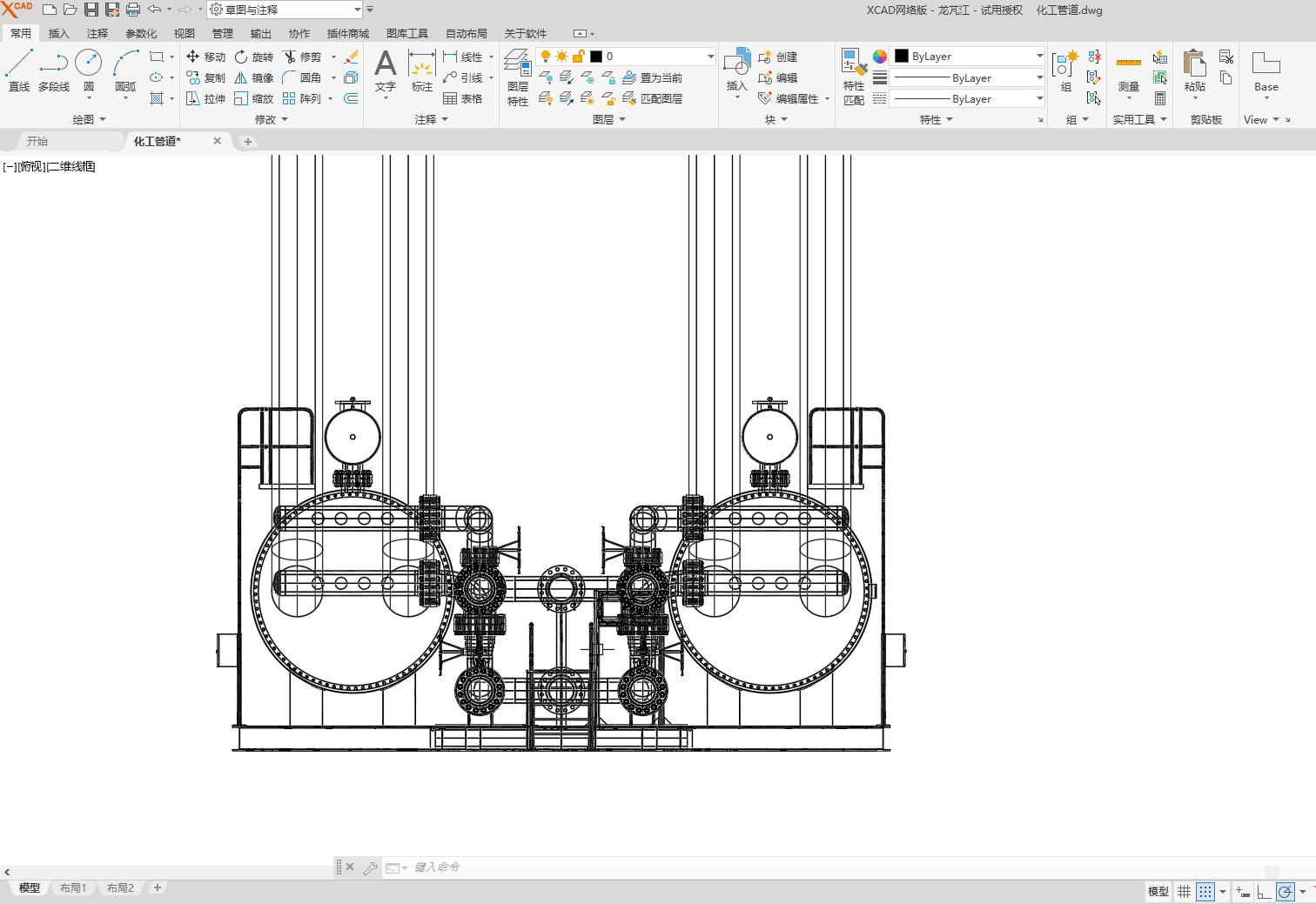The height and width of the screenshot is (904, 1316).
Task: Click the Print icon in quick toolbar
Action: pos(133,10)
